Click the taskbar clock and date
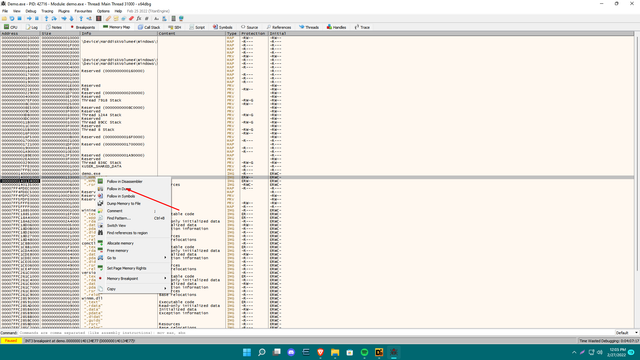Viewport: 640px width, 360px height. tap(617, 352)
